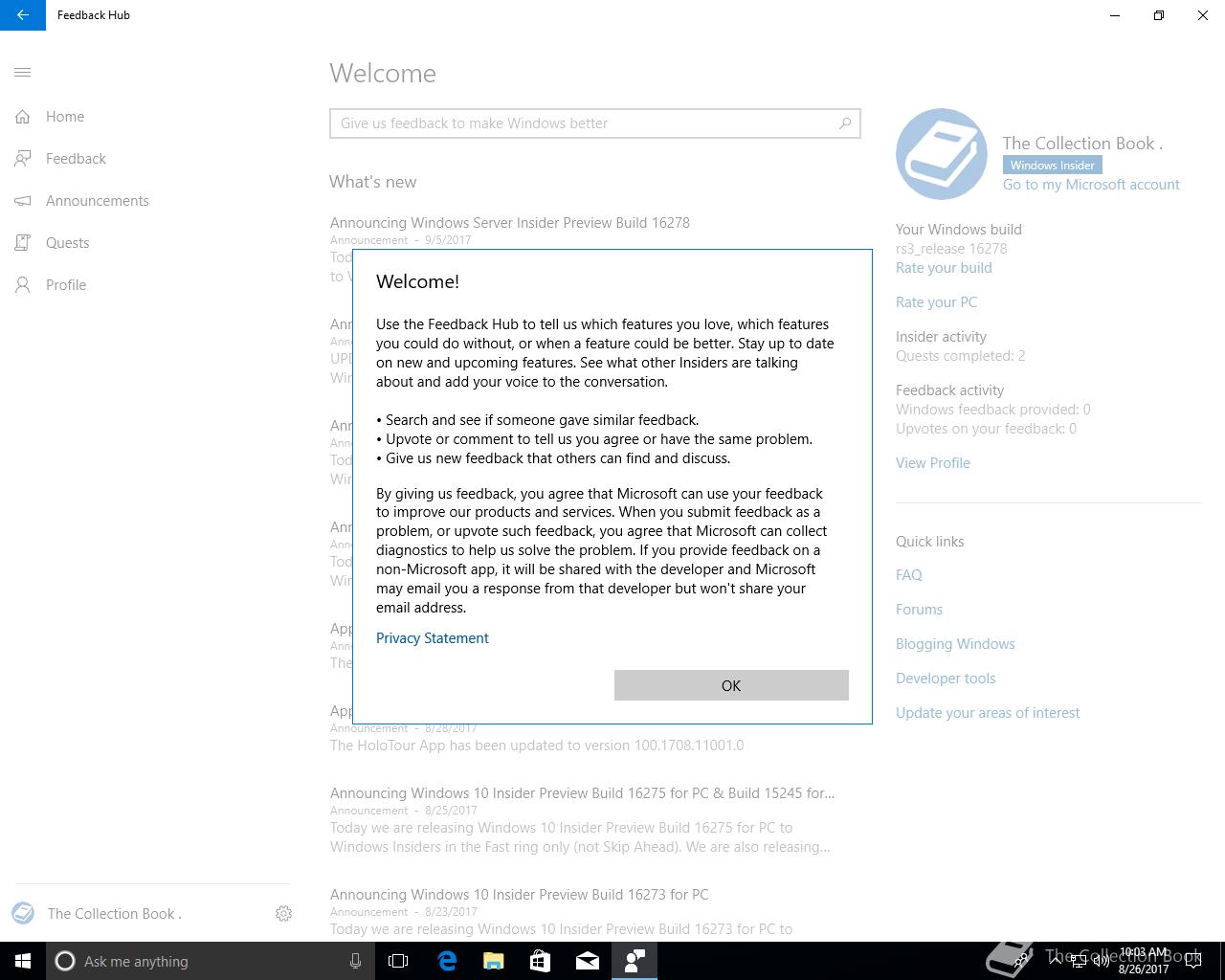1225x980 pixels.
Task: Click HoloTour App updated announcement text
Action: click(x=537, y=746)
